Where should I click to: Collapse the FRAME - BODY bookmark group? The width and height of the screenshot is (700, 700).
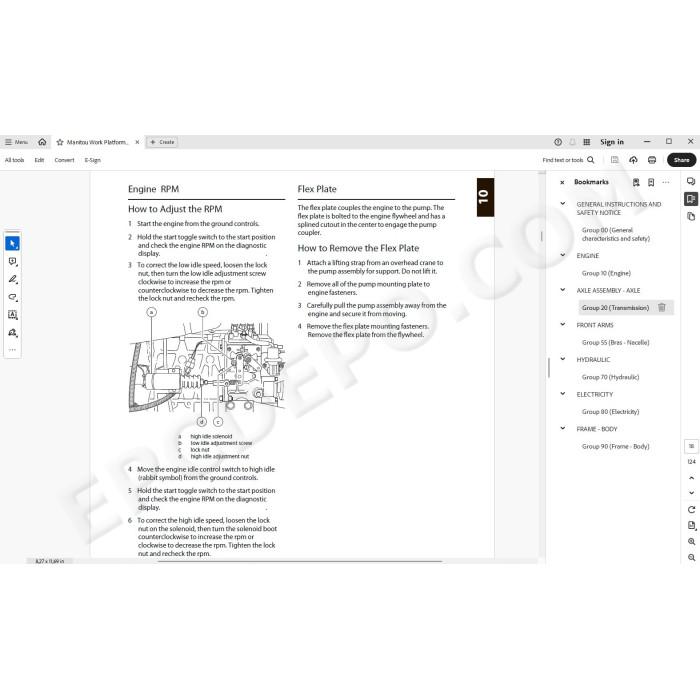click(562, 428)
